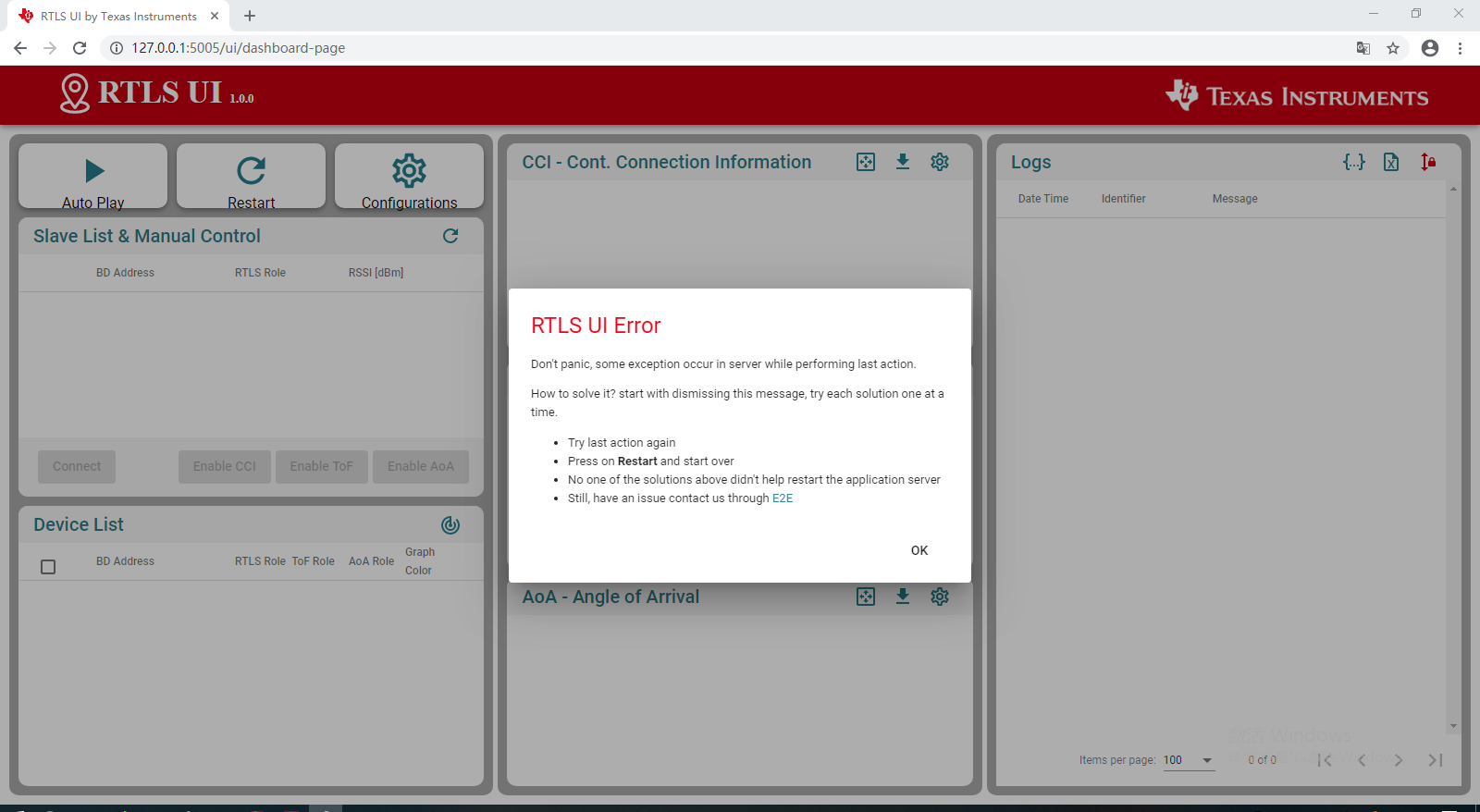The height and width of the screenshot is (812, 1480).
Task: Click RSSI [dBm] column header
Action: (376, 273)
